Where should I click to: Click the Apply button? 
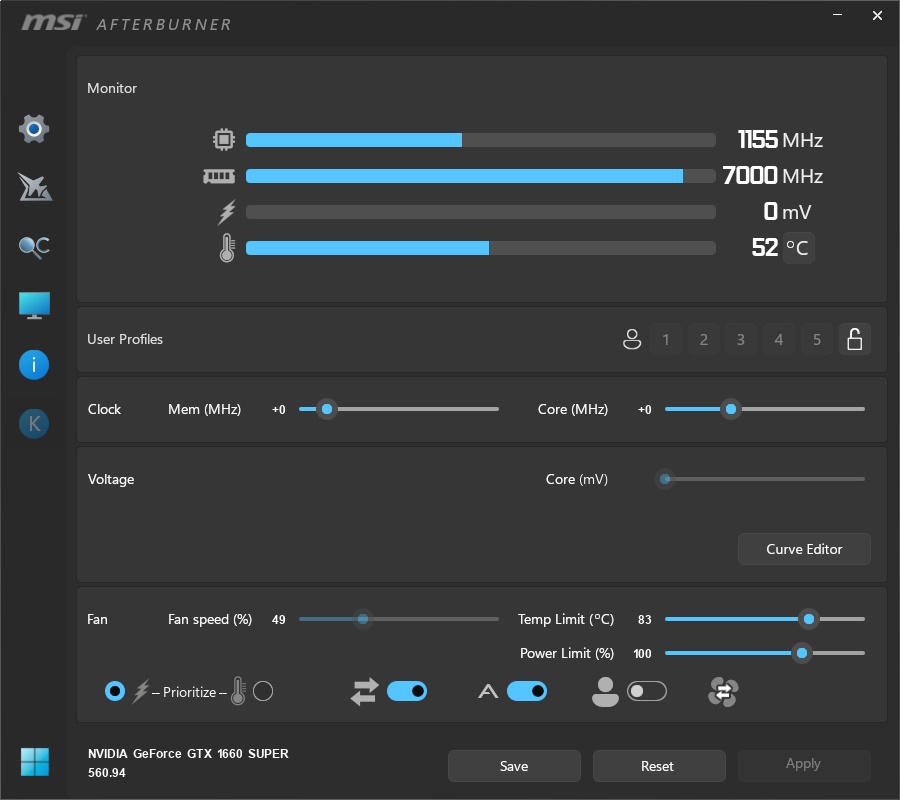point(804,765)
